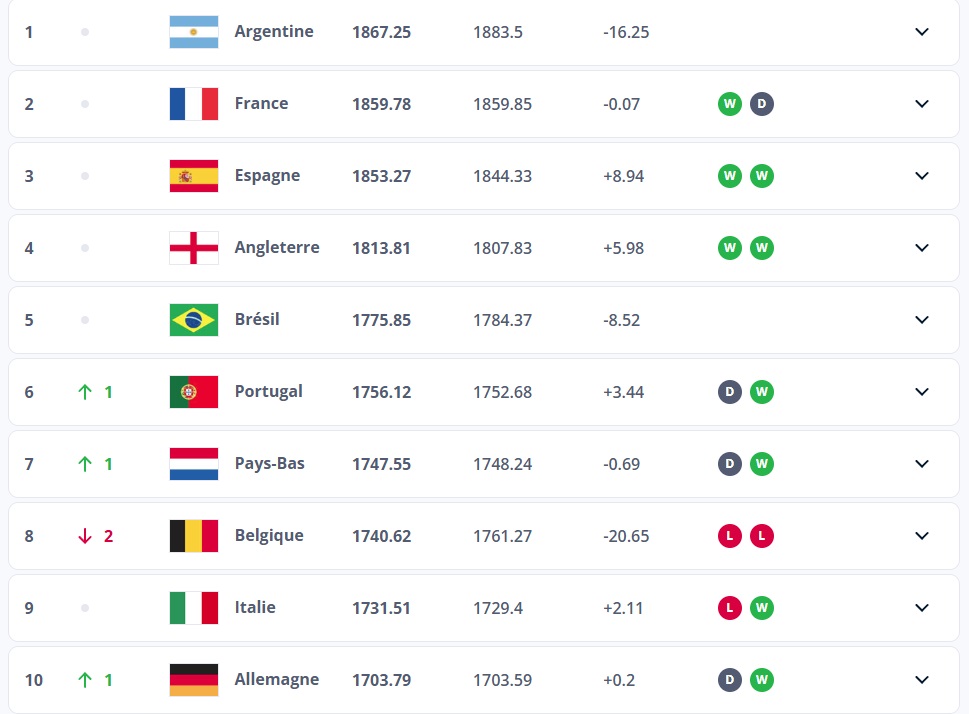Click Portugal's green up arrow indicator
The width and height of the screenshot is (969, 714).
tap(85, 392)
